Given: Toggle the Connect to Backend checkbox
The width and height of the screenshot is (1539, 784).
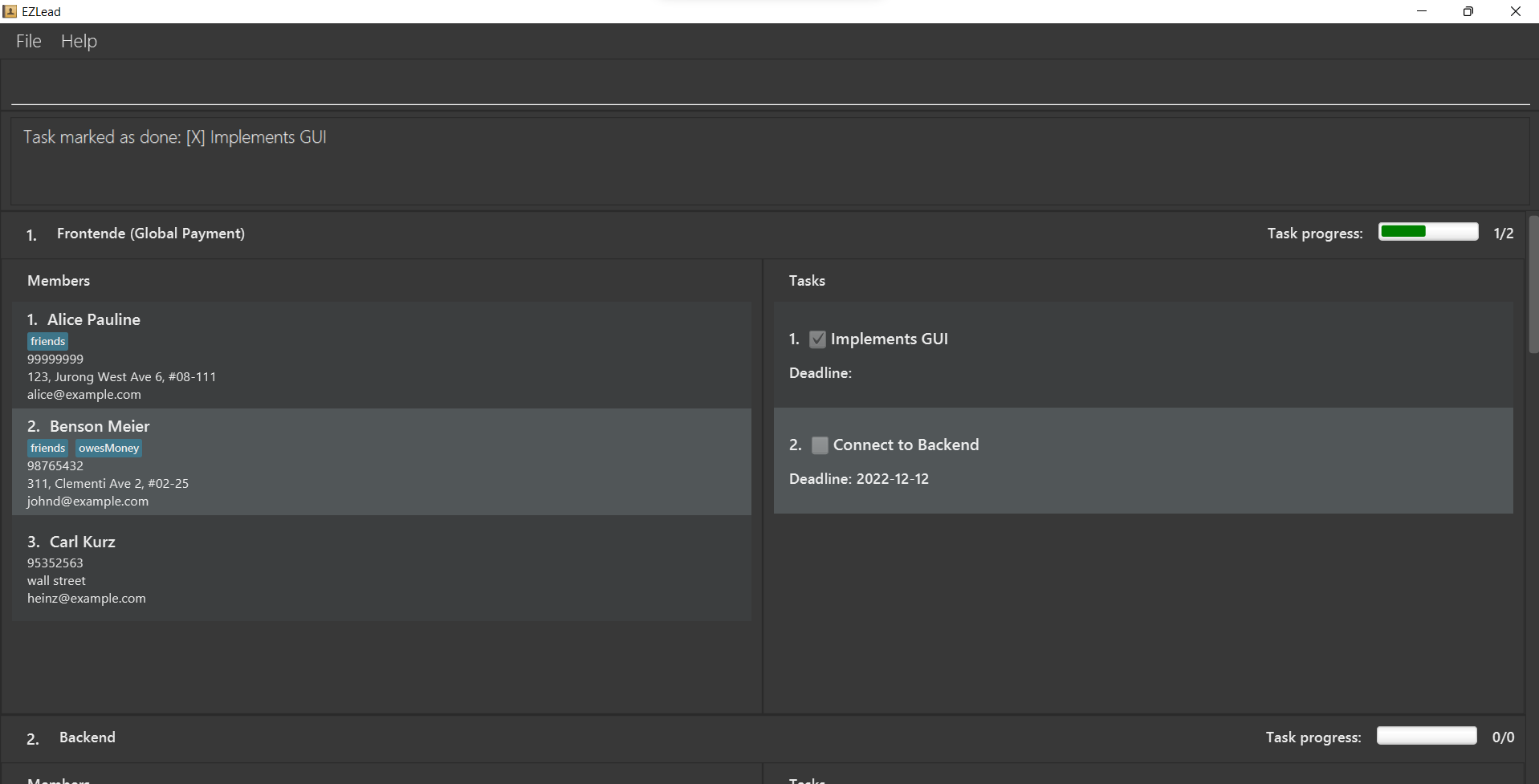Looking at the screenshot, I should (820, 445).
